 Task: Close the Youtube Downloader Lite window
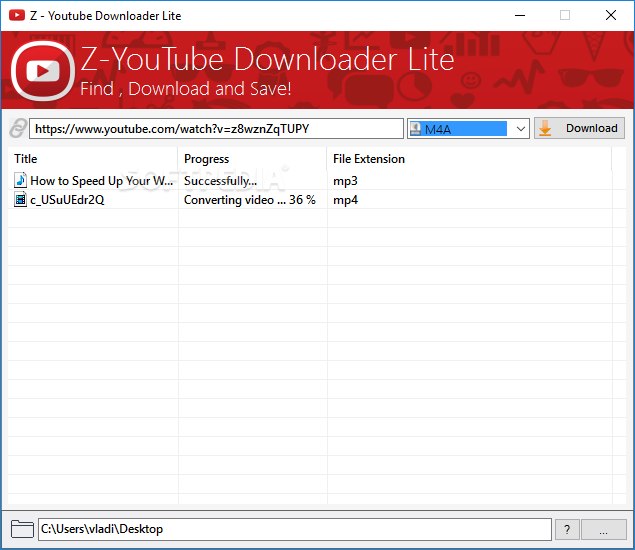pos(611,15)
